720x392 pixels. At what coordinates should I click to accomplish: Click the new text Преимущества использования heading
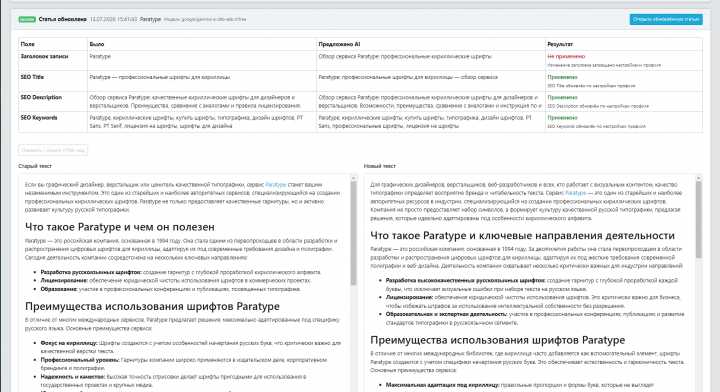click(497, 340)
